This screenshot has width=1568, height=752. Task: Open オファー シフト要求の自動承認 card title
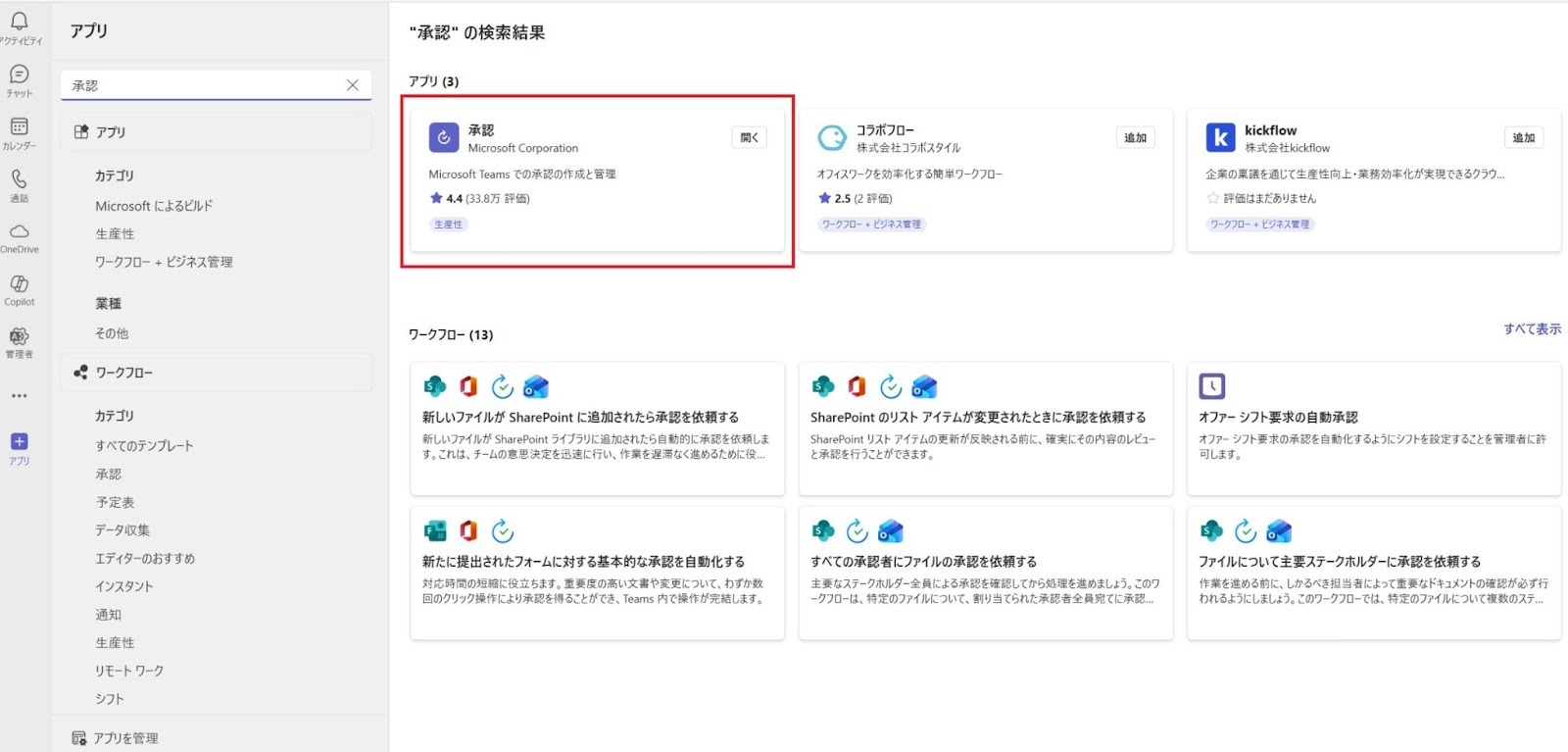coord(1278,418)
